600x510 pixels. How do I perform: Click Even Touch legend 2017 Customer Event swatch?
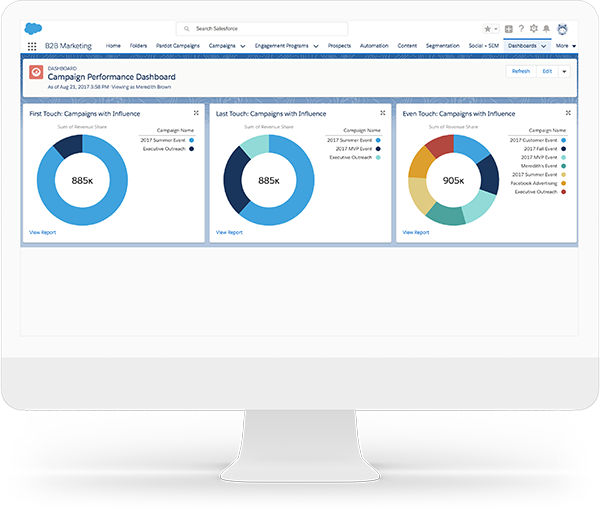click(x=564, y=140)
